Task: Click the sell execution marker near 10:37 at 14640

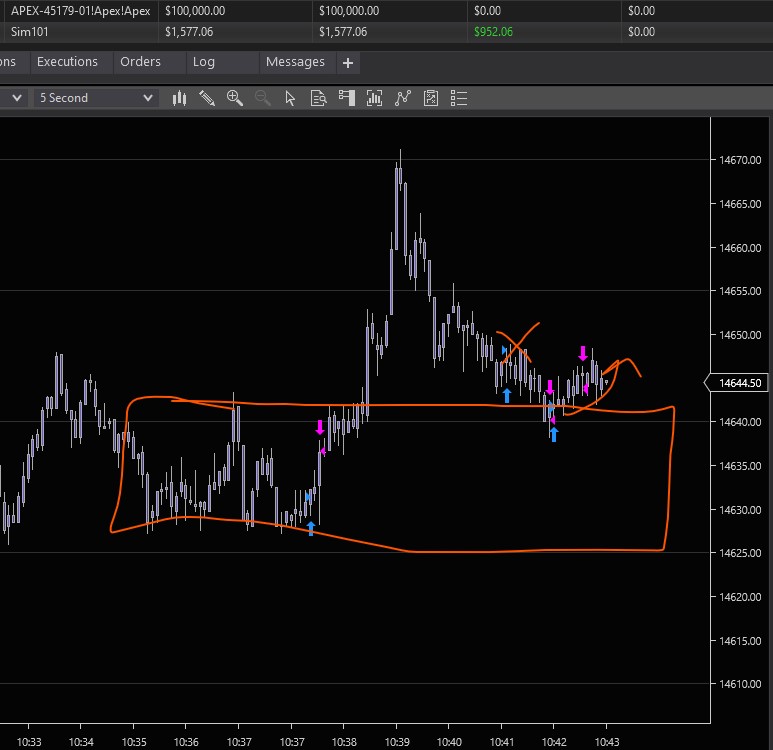Action: (x=320, y=427)
